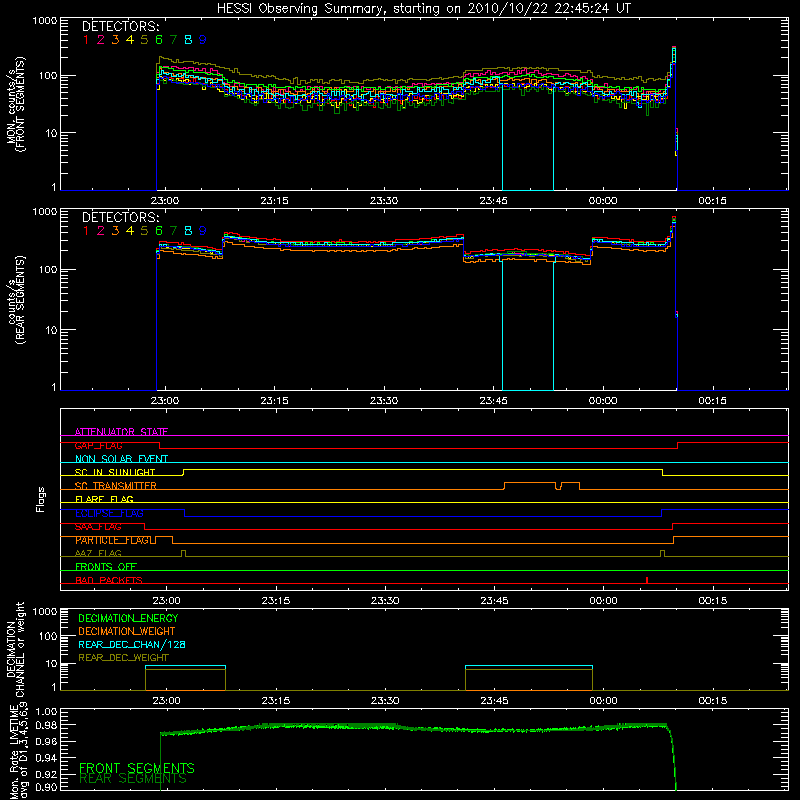Click the counts/s (REAR SEGMENTS) axis title
The width and height of the screenshot is (800, 800).
coord(15,300)
